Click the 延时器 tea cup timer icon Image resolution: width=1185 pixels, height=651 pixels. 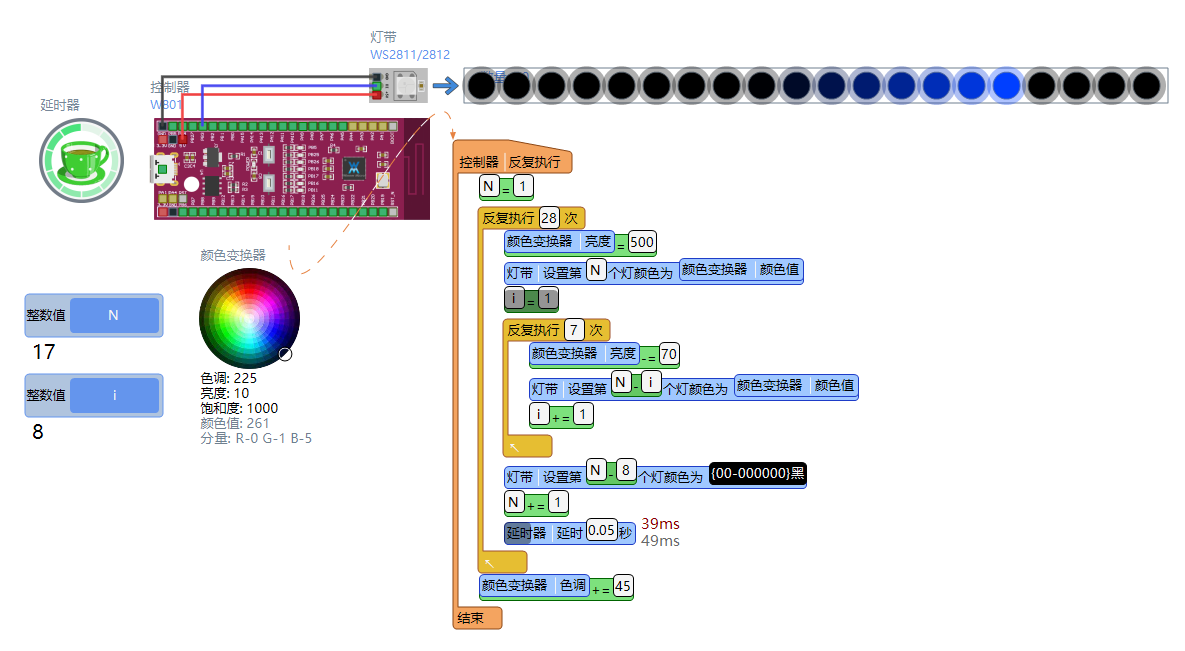click(x=80, y=160)
